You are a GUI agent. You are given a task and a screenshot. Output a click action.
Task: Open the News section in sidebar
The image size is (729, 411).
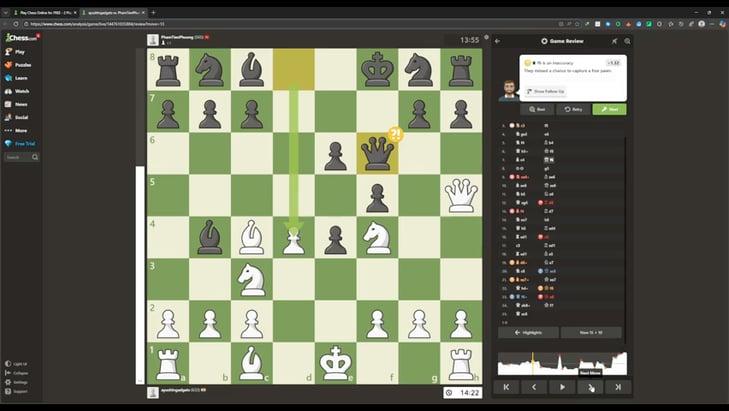[20, 104]
